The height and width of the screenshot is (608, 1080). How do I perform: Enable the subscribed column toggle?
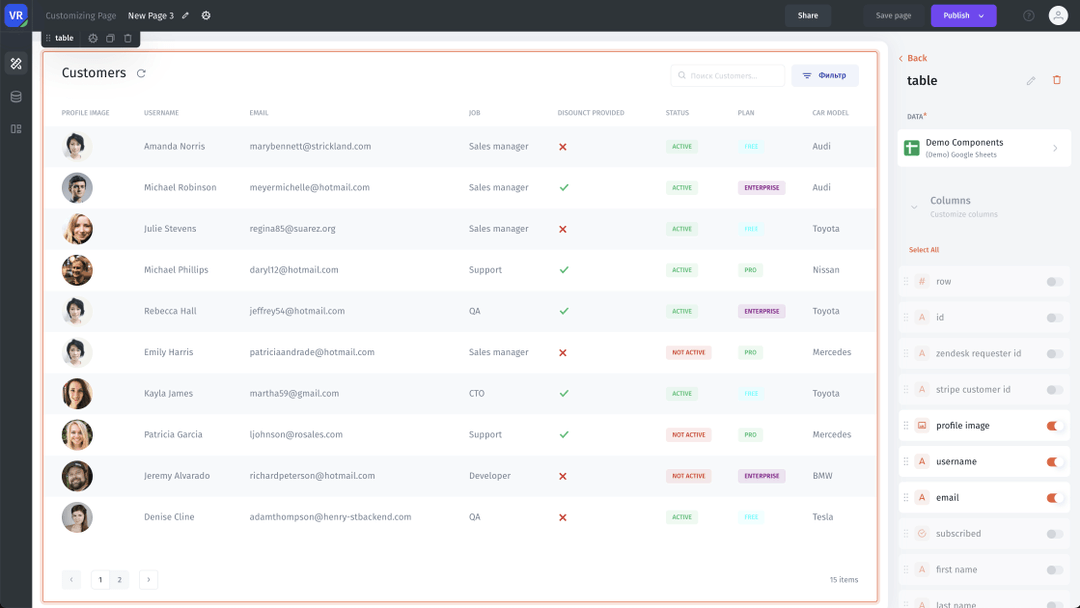tap(1053, 533)
